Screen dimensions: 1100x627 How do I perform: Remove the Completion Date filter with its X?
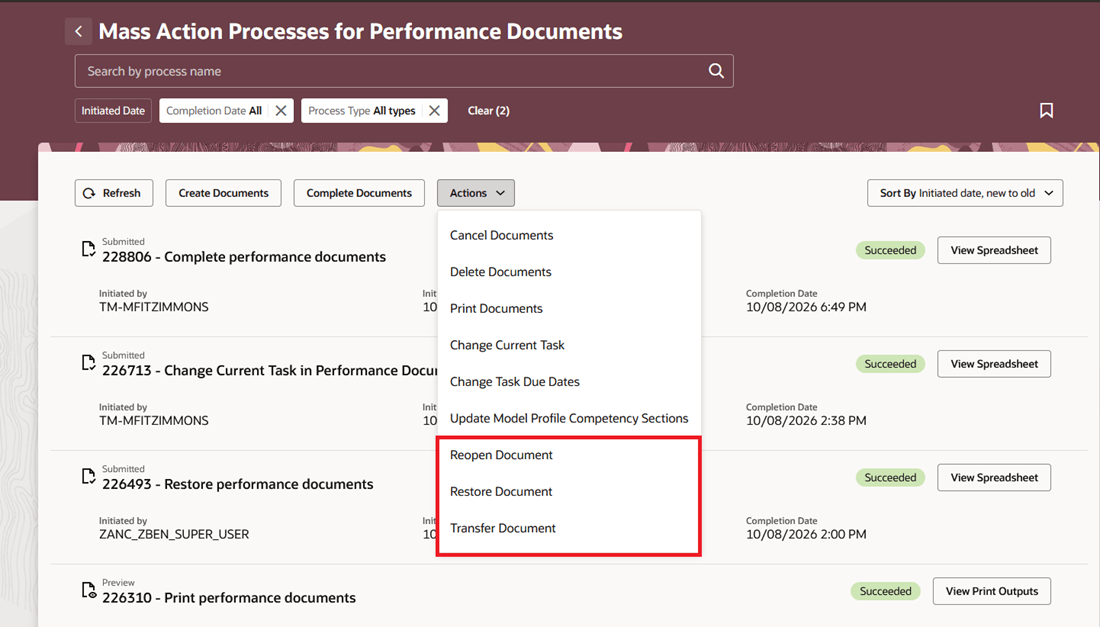(281, 111)
